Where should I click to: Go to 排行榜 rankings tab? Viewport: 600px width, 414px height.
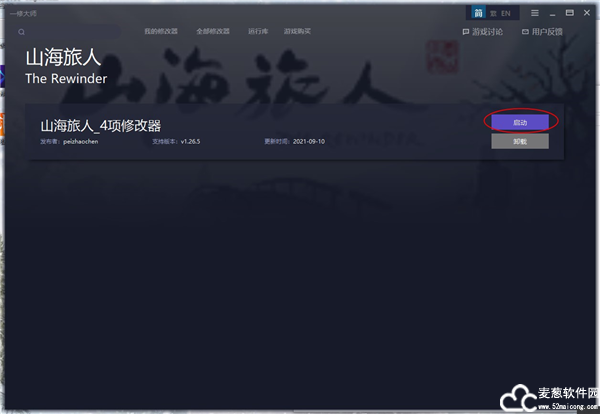pos(258,32)
